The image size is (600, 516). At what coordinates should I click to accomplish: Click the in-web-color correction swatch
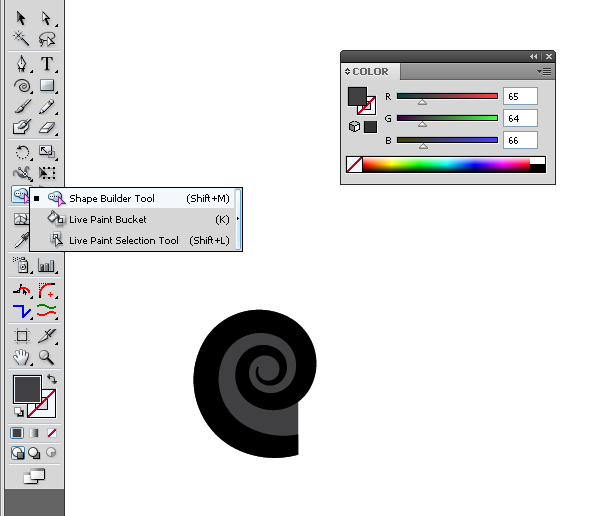(x=370, y=127)
